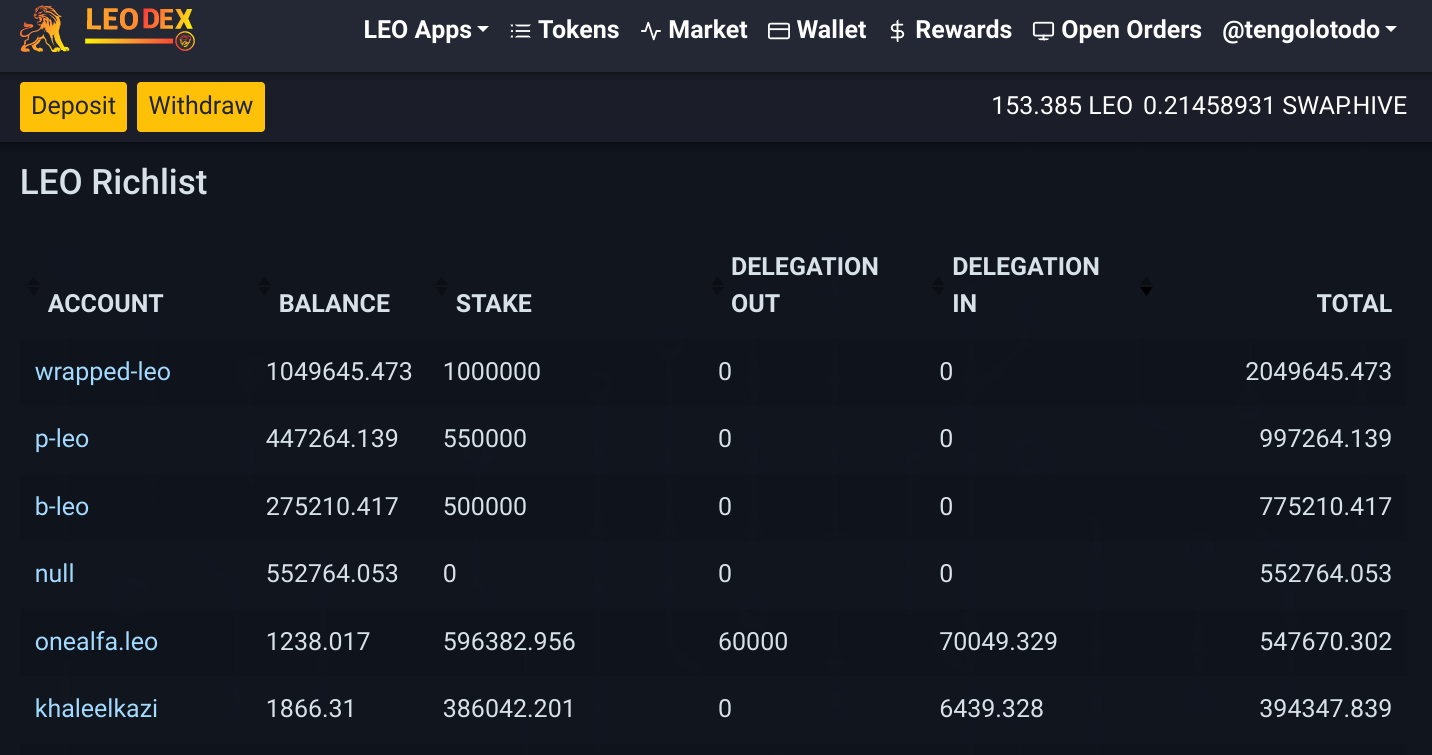Select wrapped-leo stake 1000000
The image size is (1432, 755).
[492, 372]
